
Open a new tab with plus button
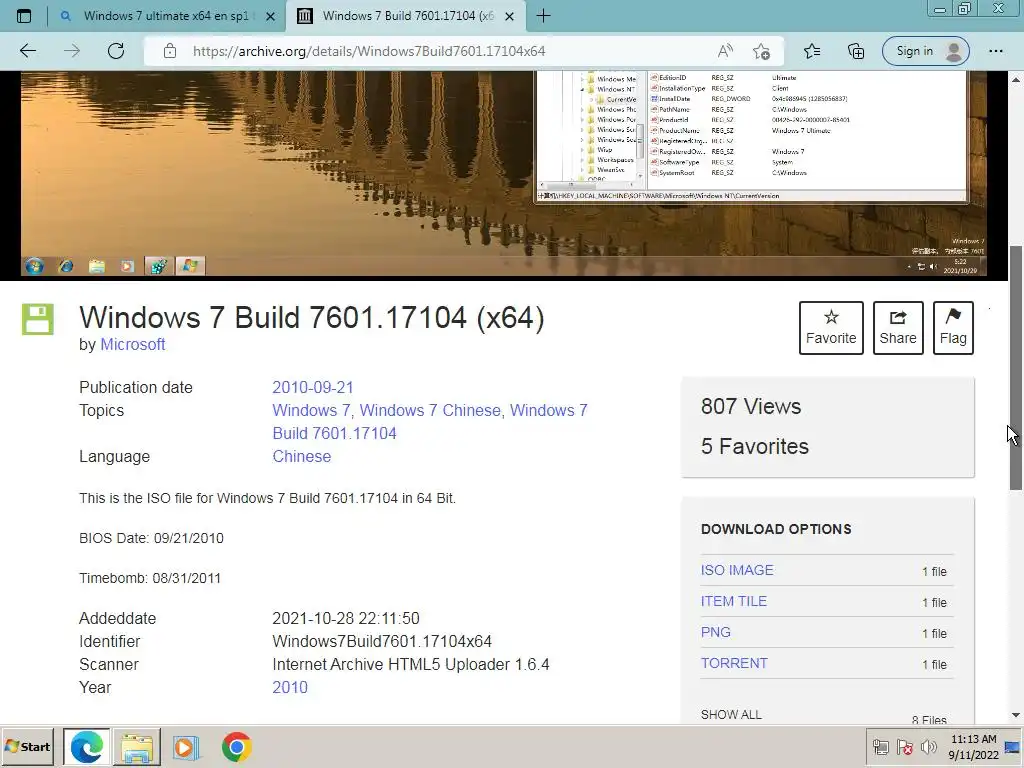(543, 16)
